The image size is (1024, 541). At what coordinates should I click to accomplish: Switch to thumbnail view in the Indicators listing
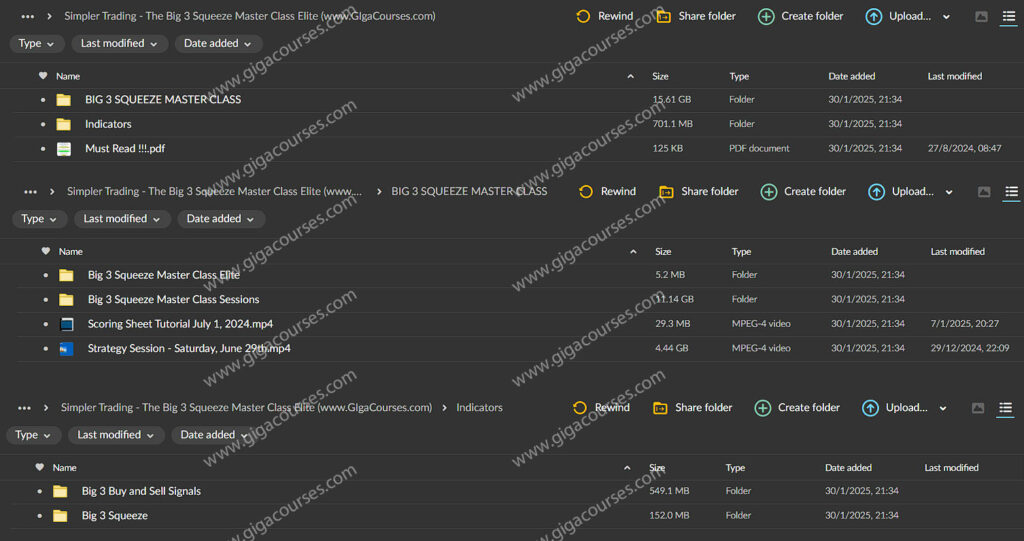pyautogui.click(x=978, y=408)
